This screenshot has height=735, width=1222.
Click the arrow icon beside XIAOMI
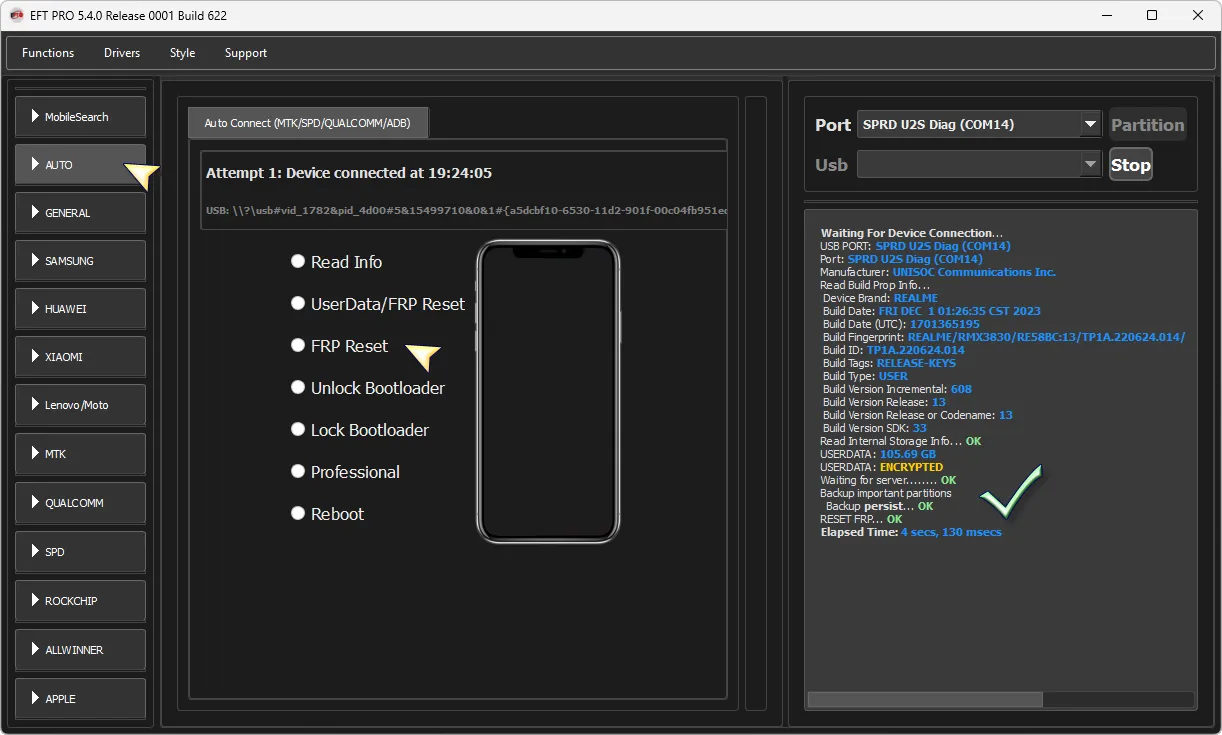click(35, 357)
